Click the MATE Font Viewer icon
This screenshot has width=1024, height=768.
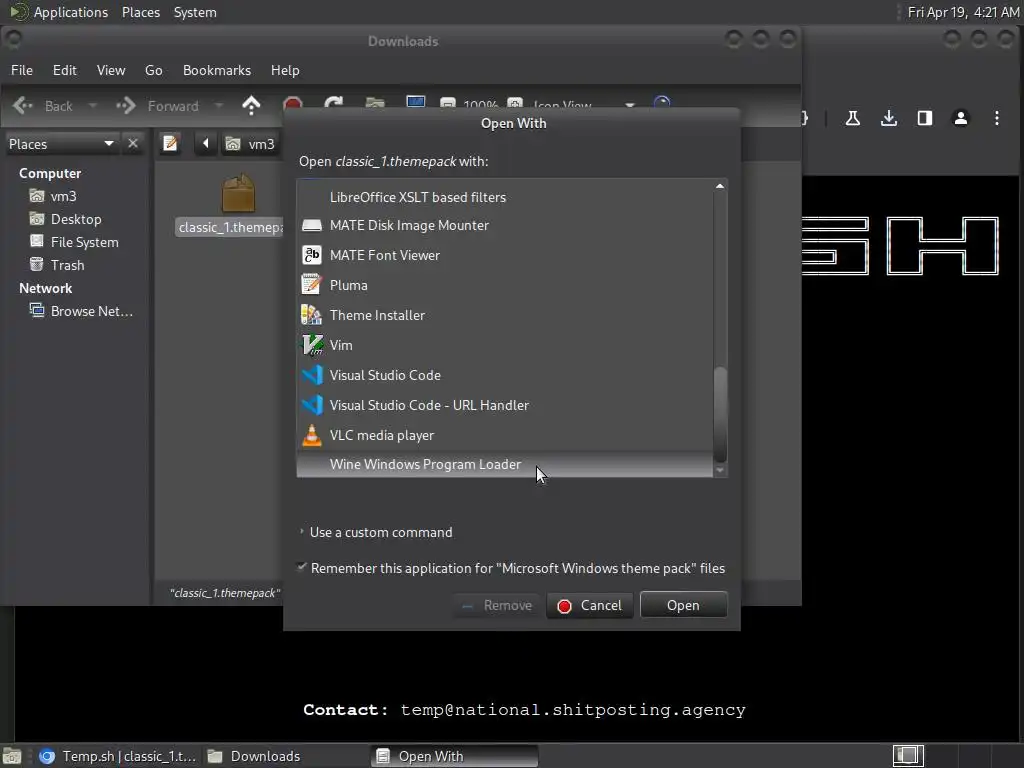(x=312, y=255)
